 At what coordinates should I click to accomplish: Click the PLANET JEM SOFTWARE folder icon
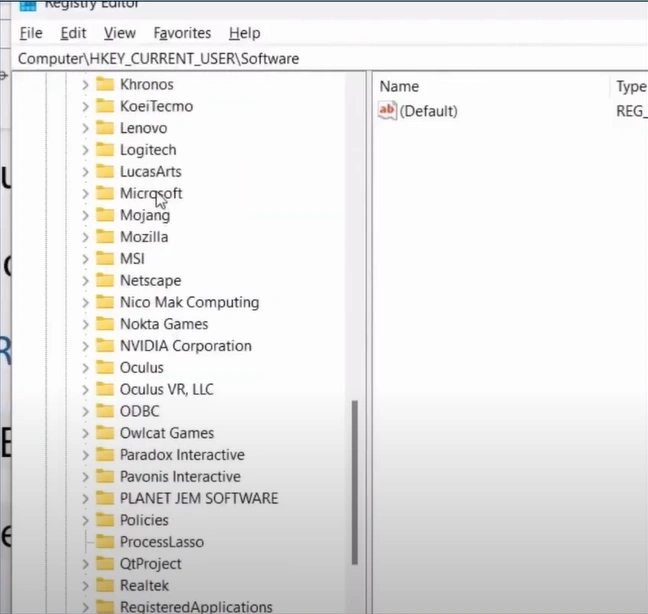[105, 498]
